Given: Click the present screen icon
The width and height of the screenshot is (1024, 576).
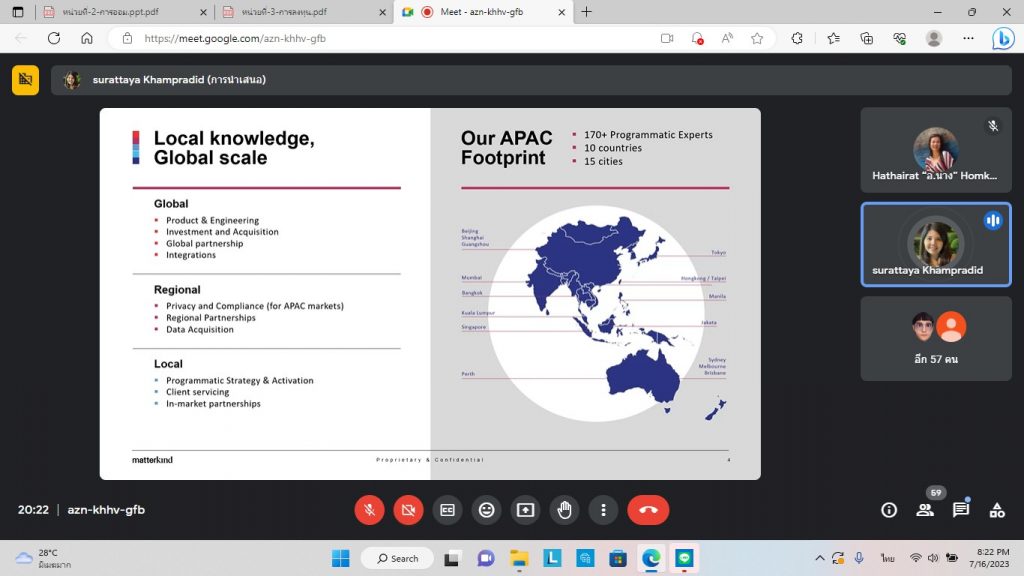Looking at the screenshot, I should (x=525, y=510).
